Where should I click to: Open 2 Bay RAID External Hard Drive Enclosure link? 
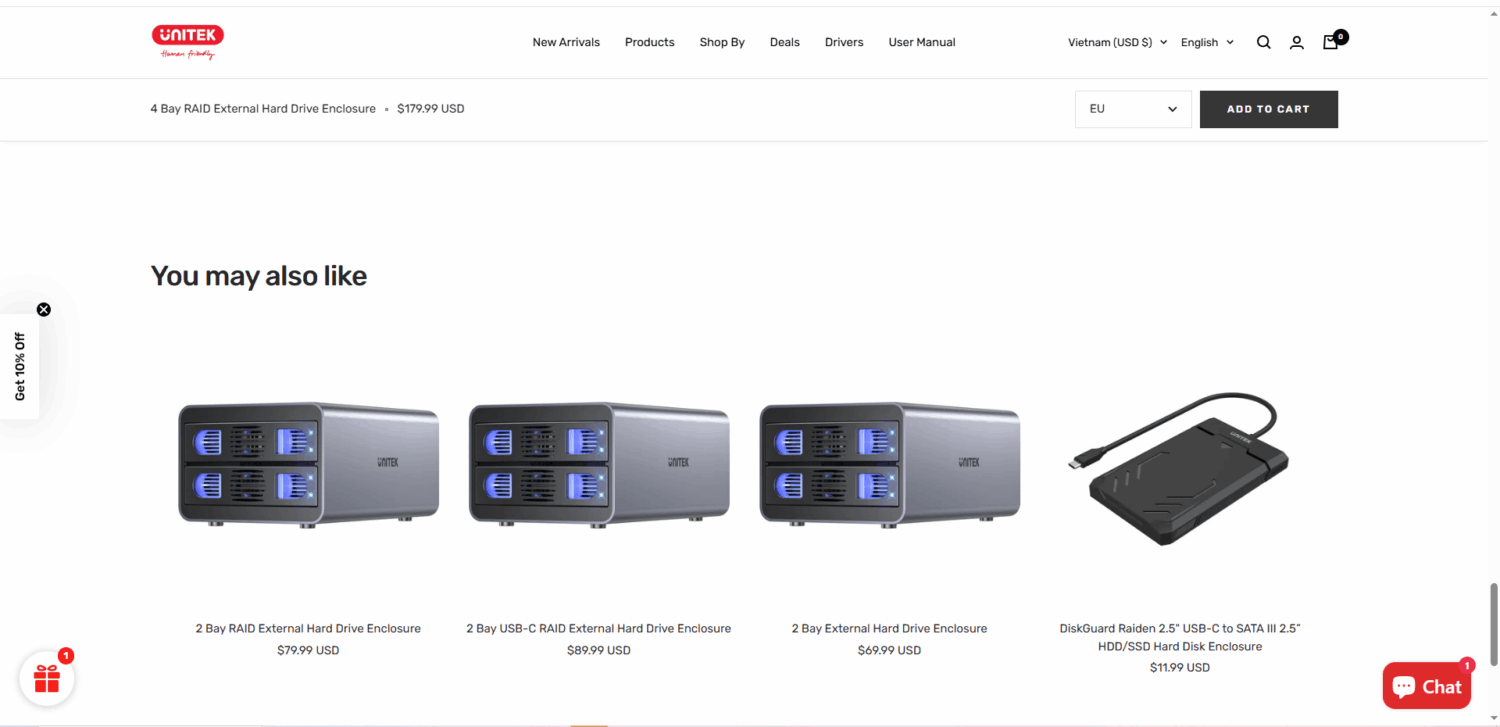point(308,628)
